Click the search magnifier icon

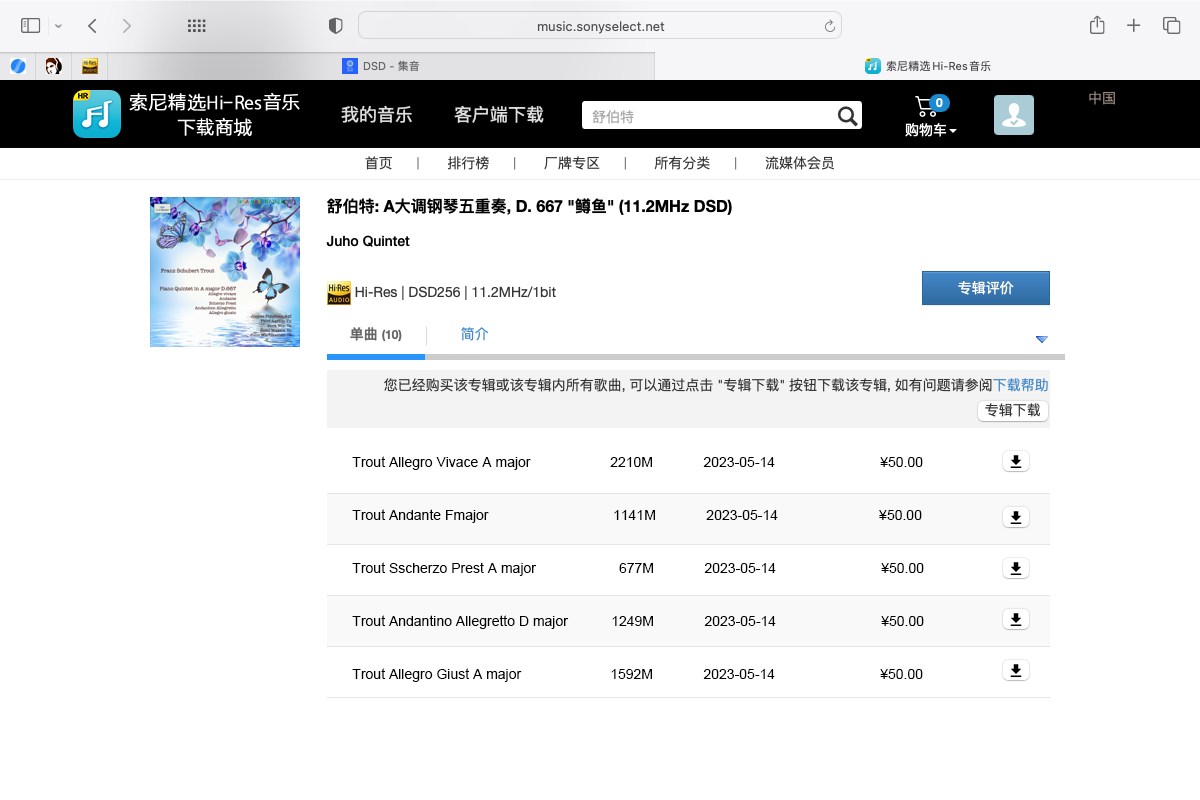[x=847, y=116]
